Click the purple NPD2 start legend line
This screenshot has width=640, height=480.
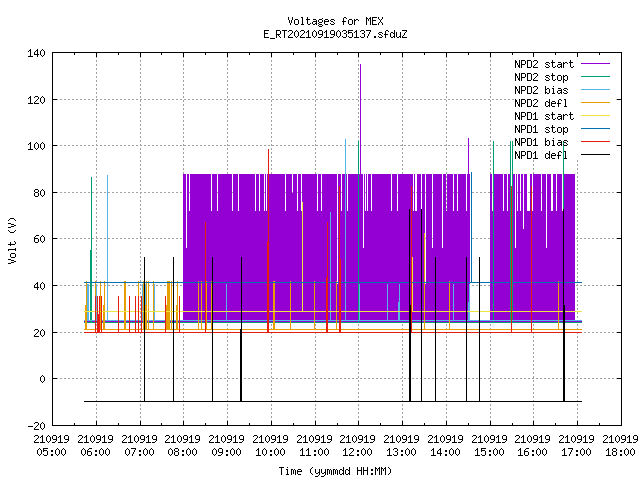point(595,64)
